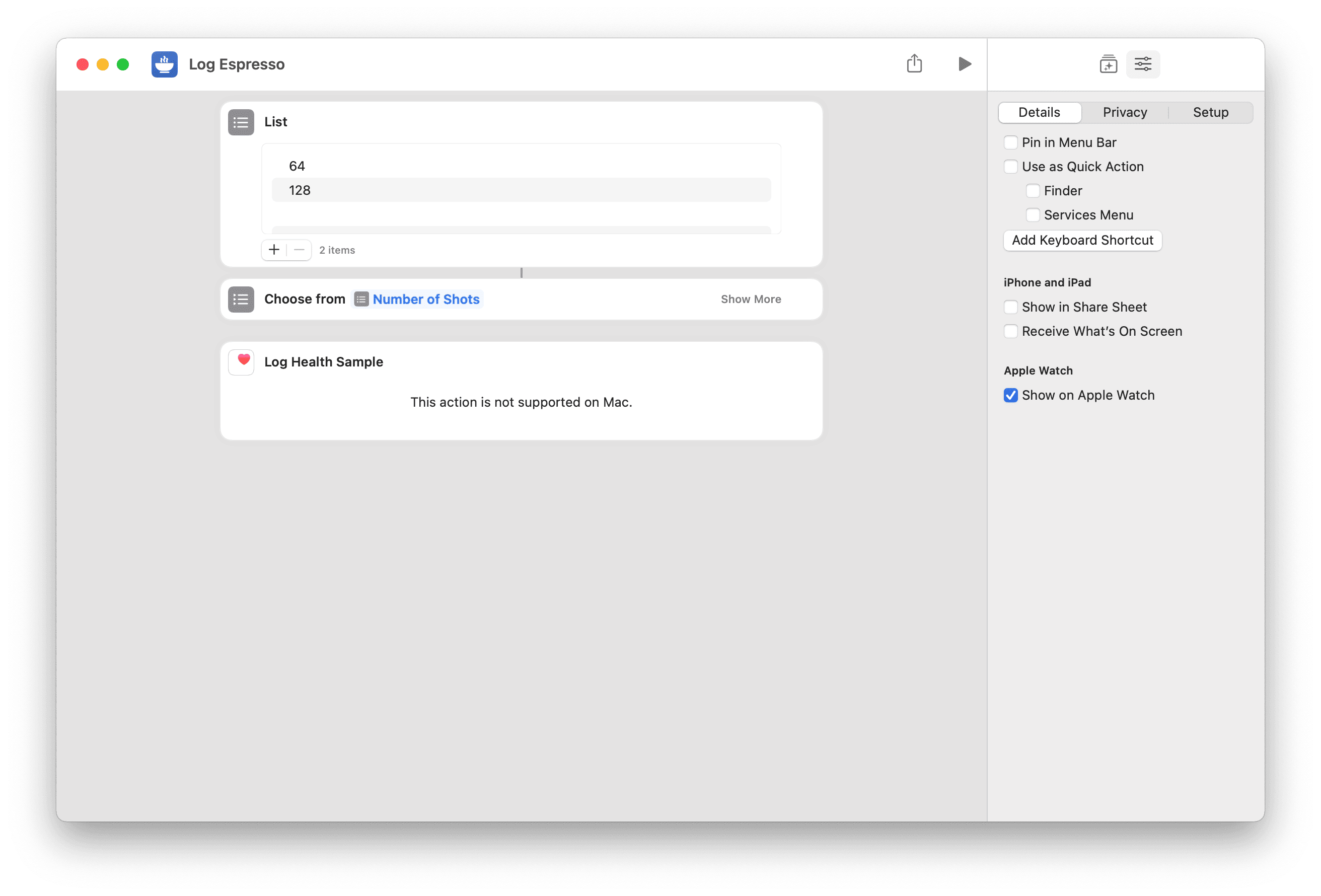Screen dimensions: 1321x896
Task: Enable Pin in Menu Bar
Action: [1011, 142]
